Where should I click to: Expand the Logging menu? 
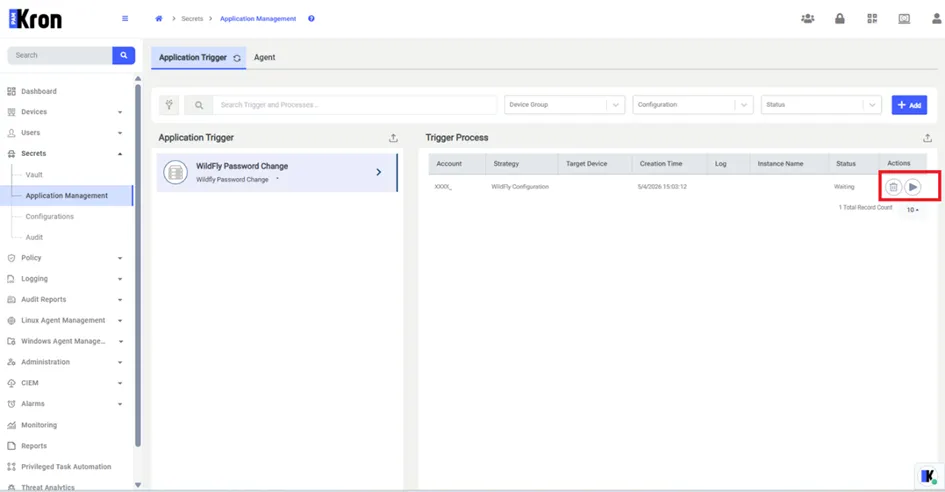point(66,279)
